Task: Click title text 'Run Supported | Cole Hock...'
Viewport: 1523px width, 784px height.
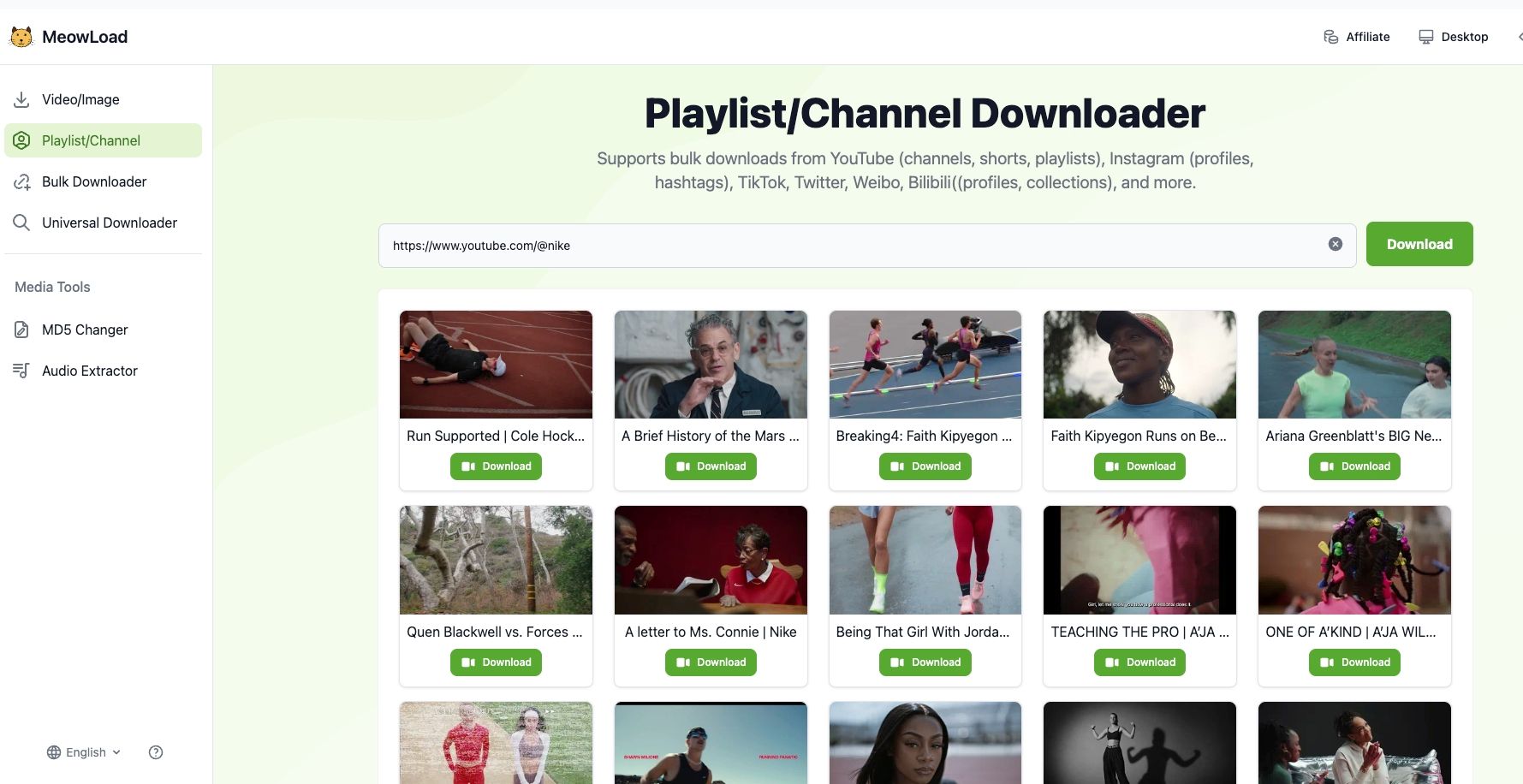Action: 496,436
